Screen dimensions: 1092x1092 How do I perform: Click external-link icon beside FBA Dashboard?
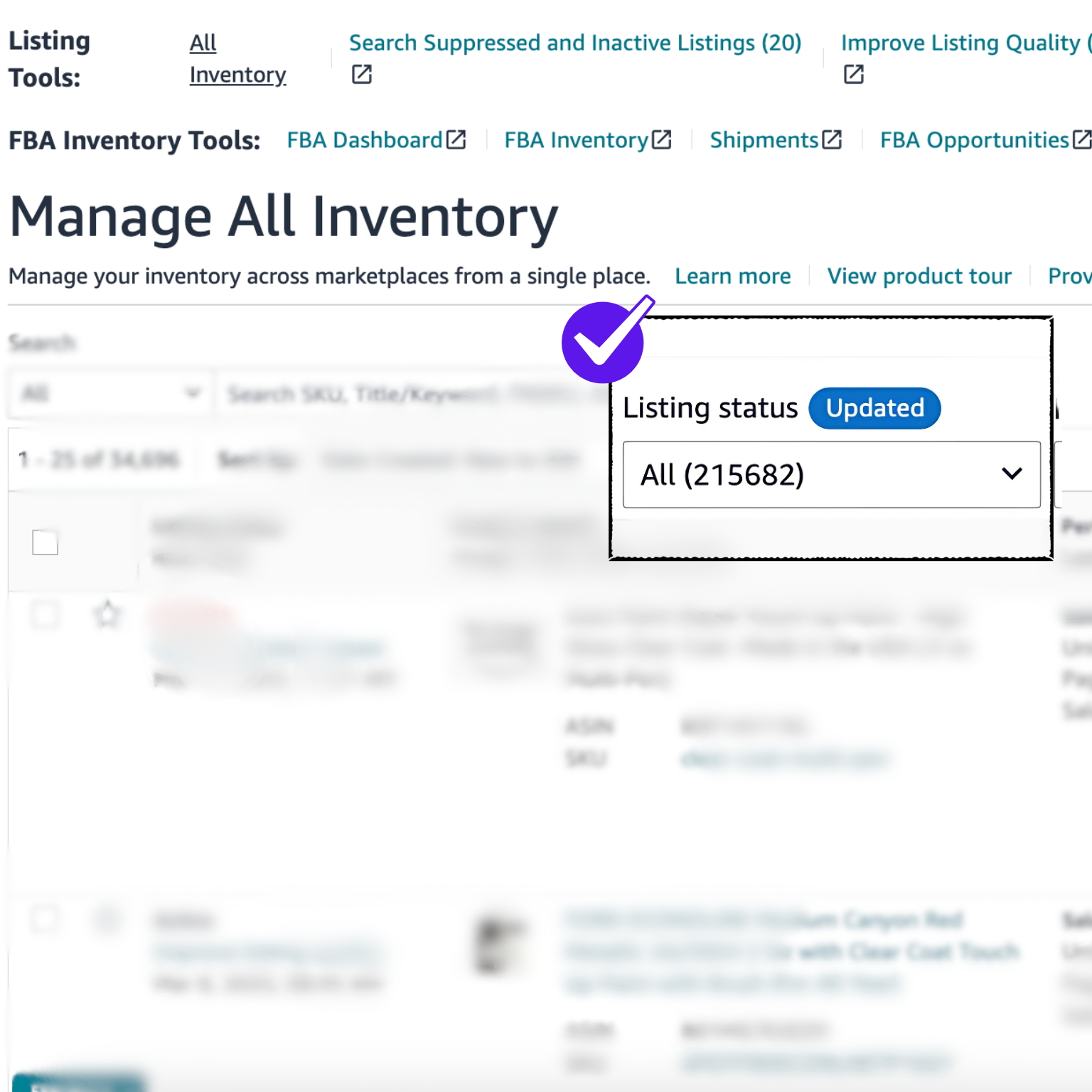click(456, 140)
